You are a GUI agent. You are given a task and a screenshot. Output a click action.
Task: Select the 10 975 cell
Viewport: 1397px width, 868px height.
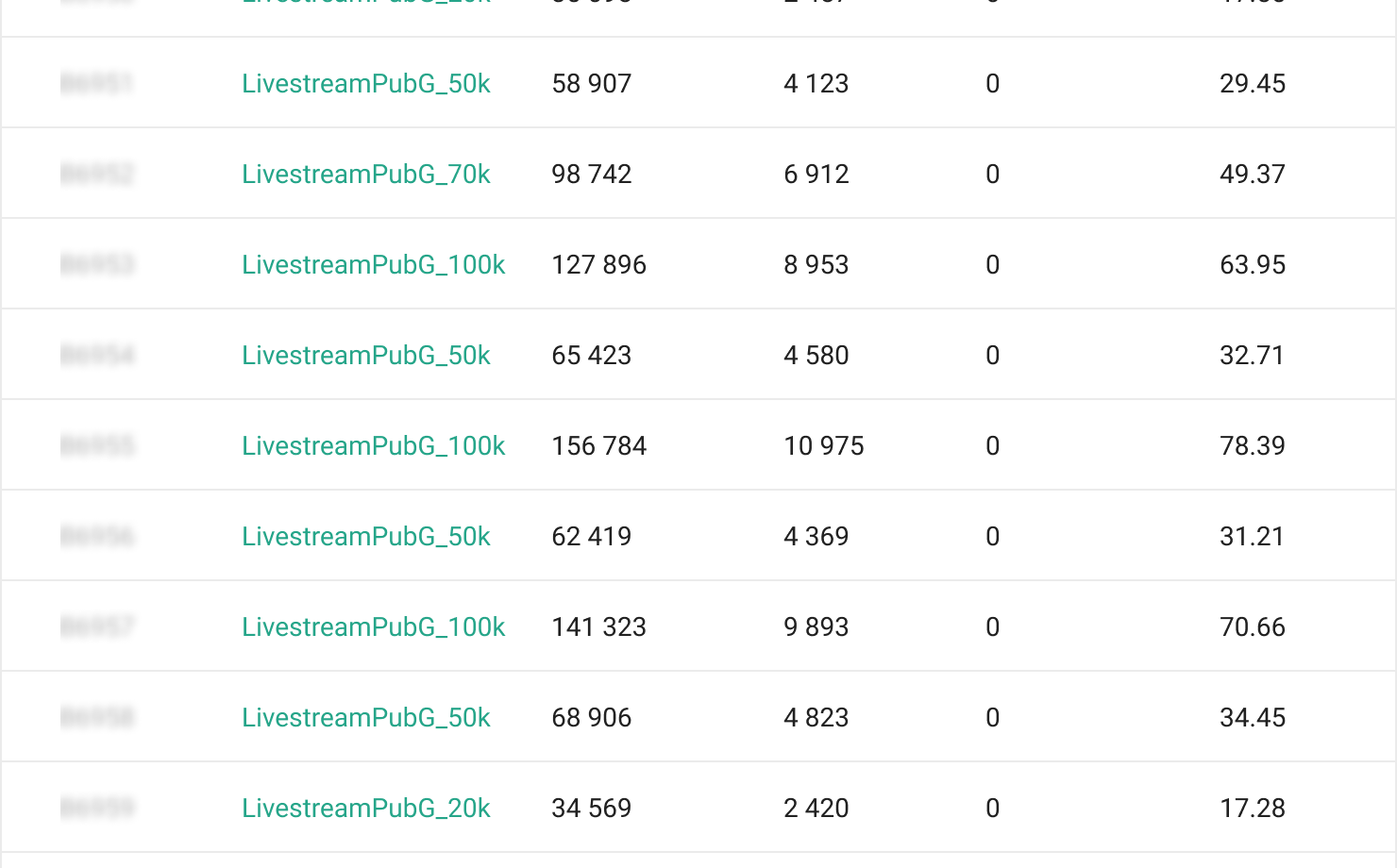[x=824, y=446]
